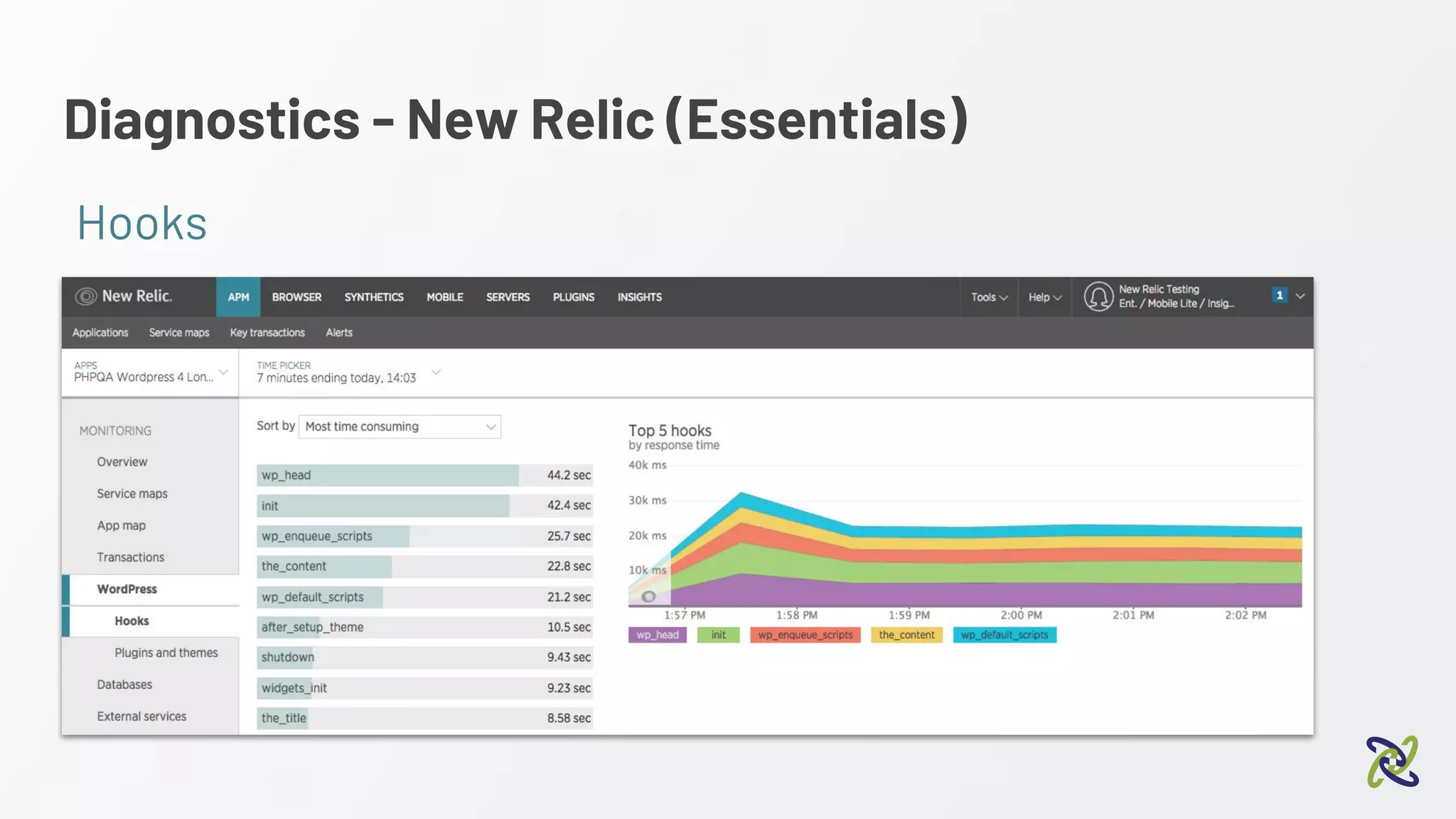The image size is (1456, 819).
Task: Toggle the wp_default_scripts legend swatch
Action: click(1005, 635)
